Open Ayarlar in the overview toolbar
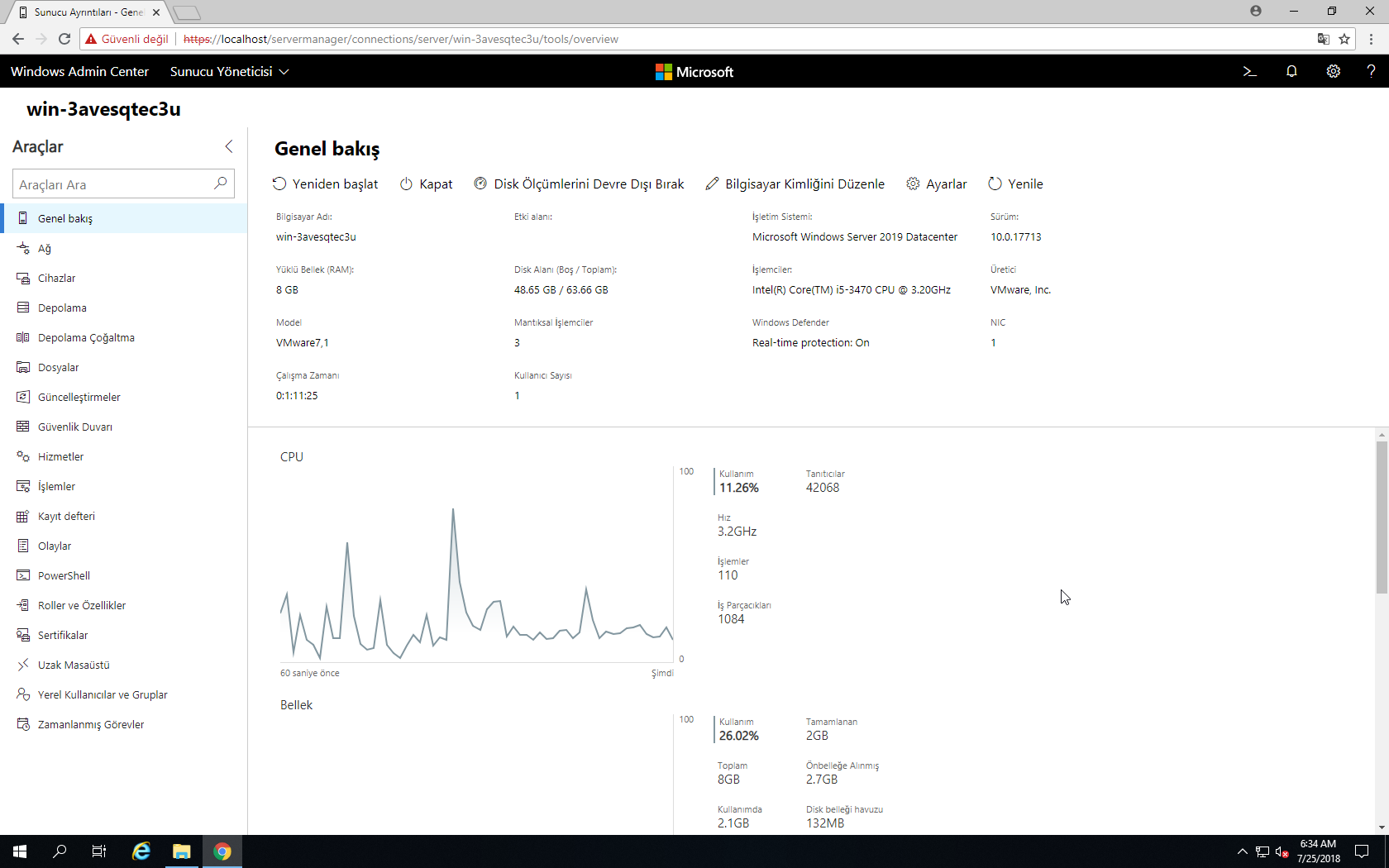The image size is (1389, 868). 936,184
